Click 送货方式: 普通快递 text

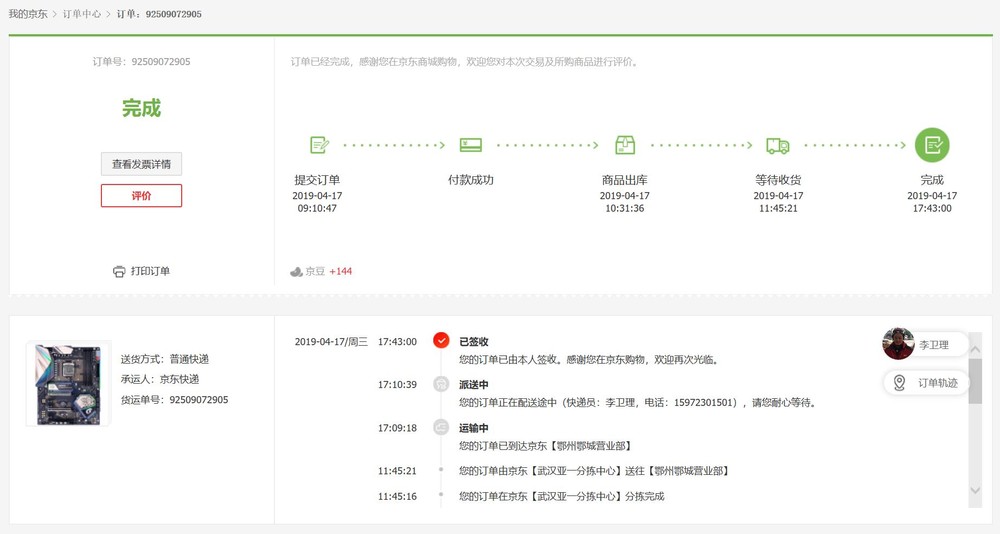point(165,359)
